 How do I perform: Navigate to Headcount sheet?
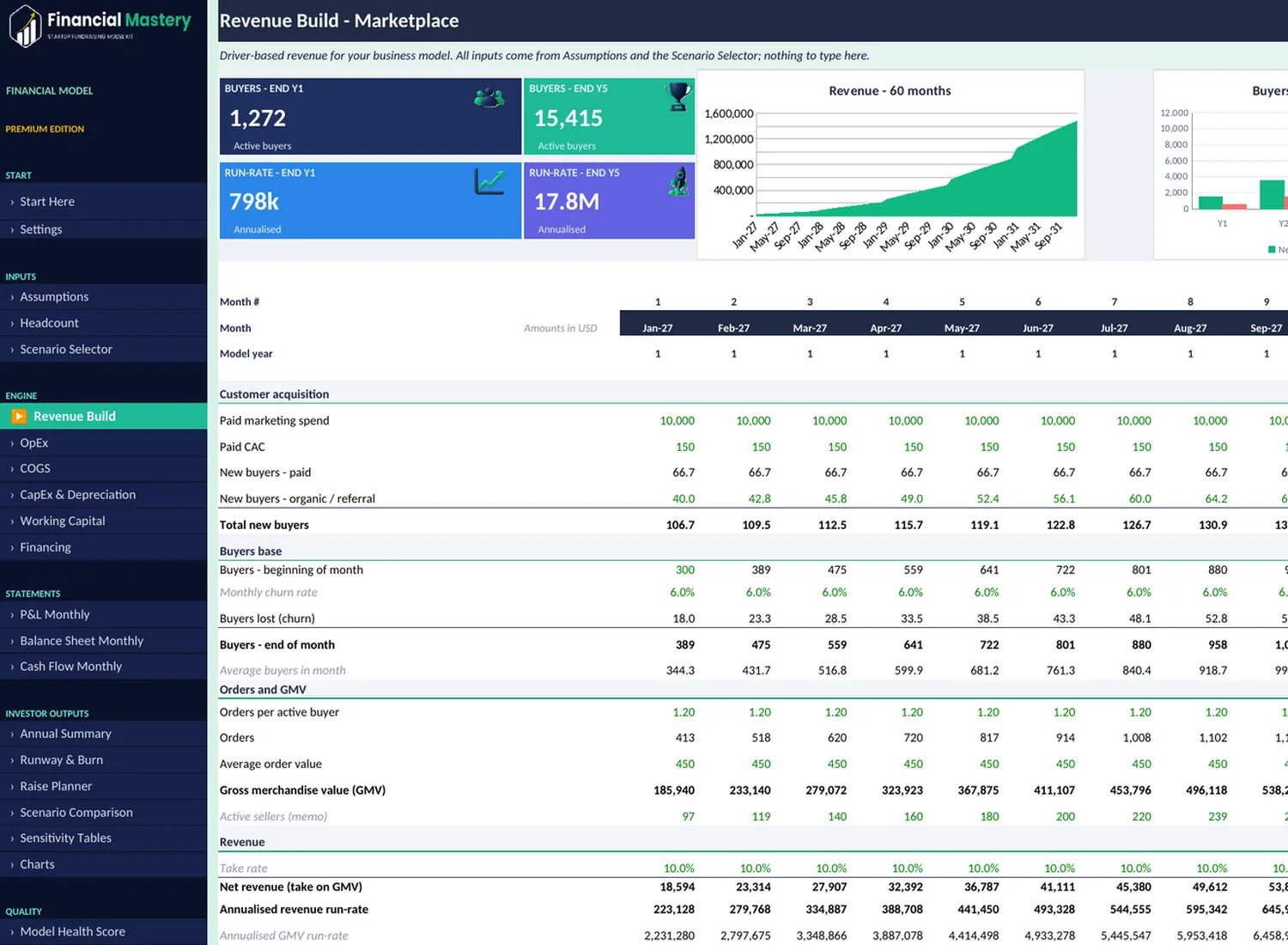click(104, 323)
